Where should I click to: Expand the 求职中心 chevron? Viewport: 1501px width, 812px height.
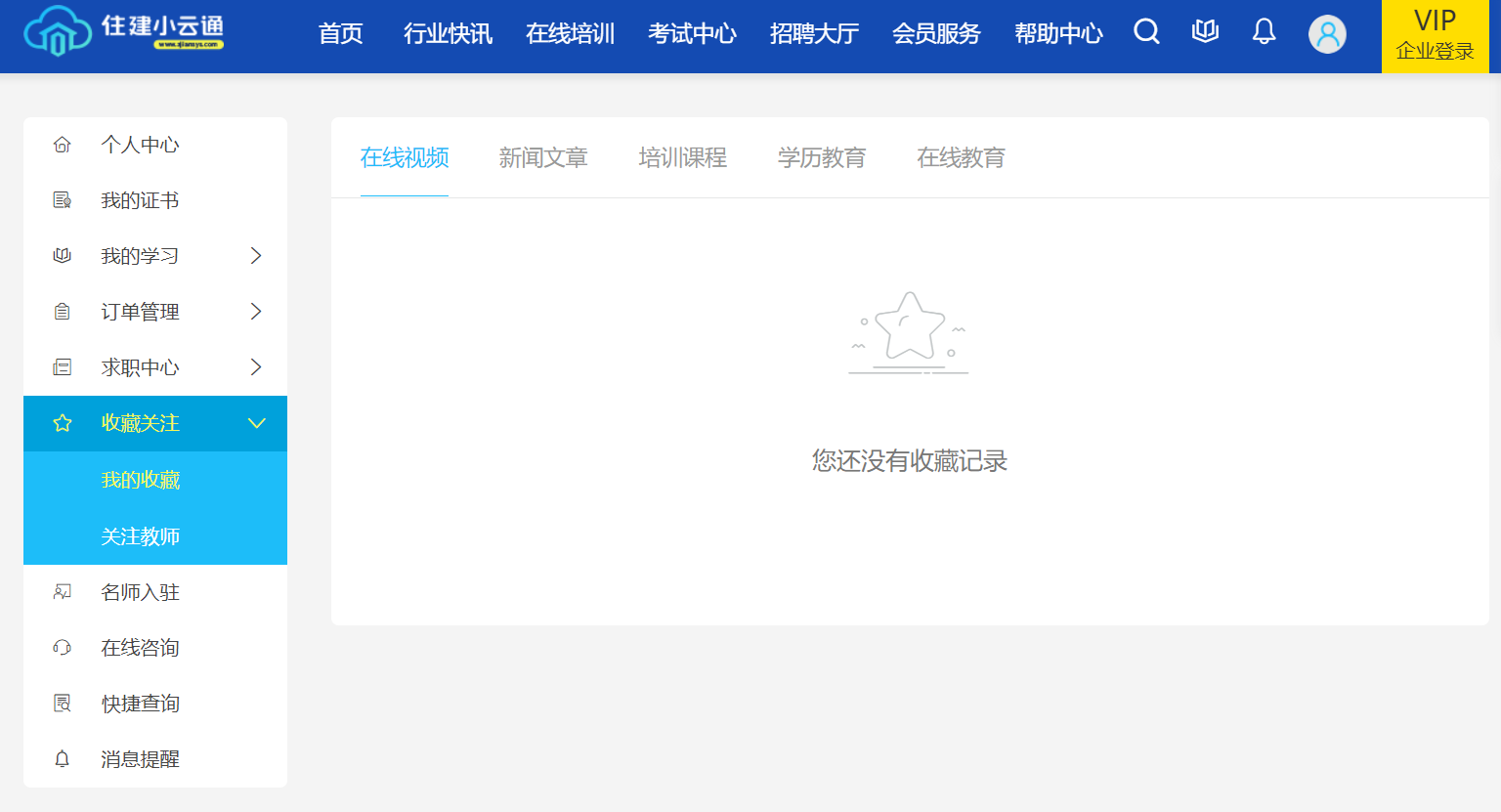[x=256, y=367]
